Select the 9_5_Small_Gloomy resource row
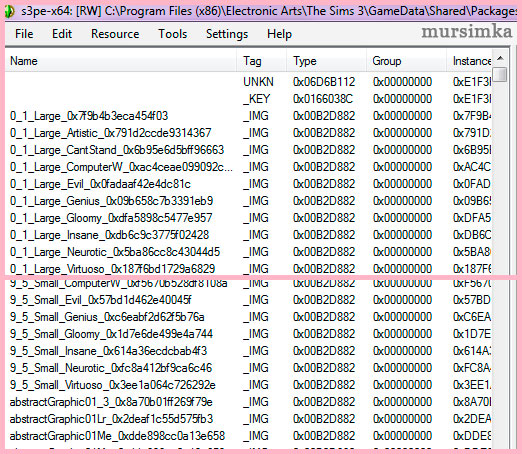Viewport: 522px width, 454px height. pyautogui.click(x=248, y=334)
